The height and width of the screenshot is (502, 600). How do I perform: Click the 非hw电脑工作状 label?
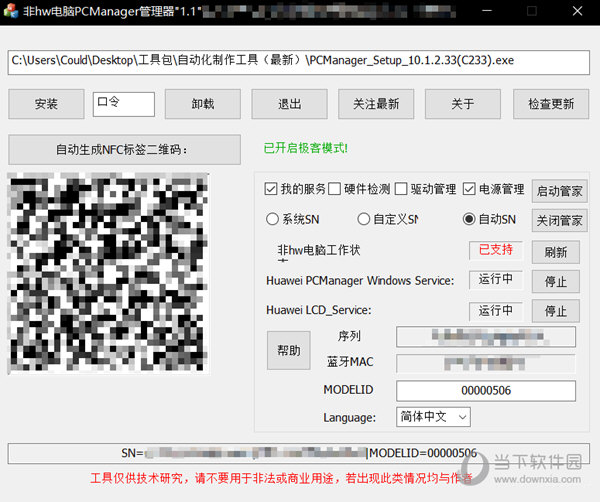318,251
